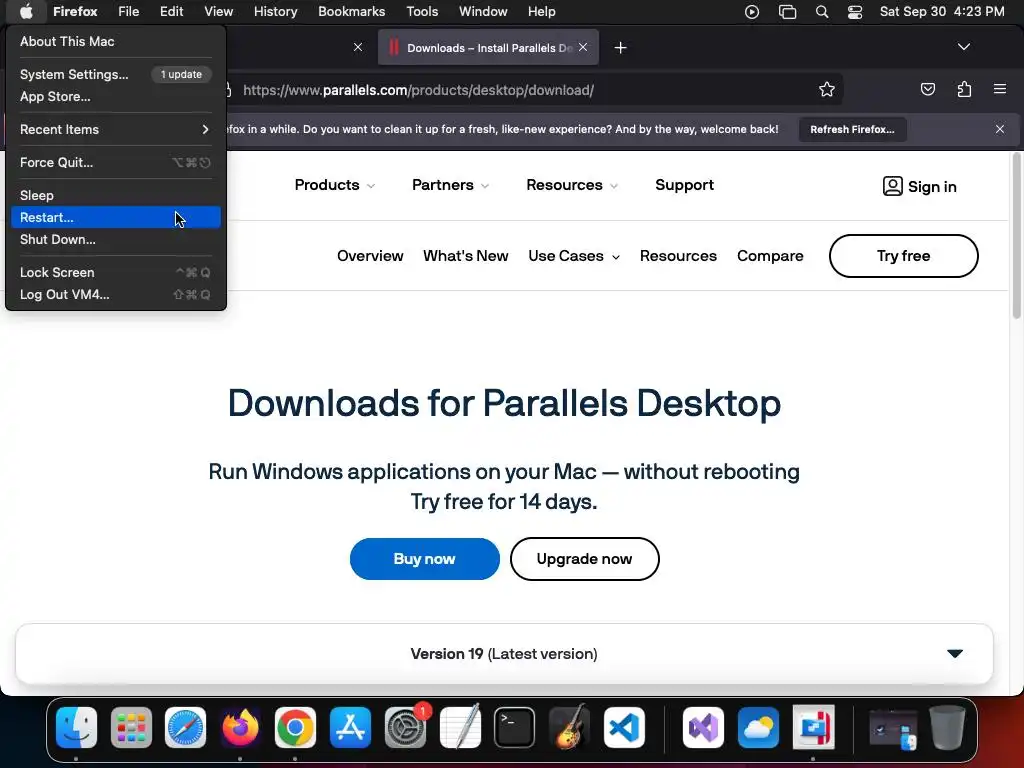The width and height of the screenshot is (1024, 768).
Task: Open System Settings from the Dock
Action: (406, 727)
